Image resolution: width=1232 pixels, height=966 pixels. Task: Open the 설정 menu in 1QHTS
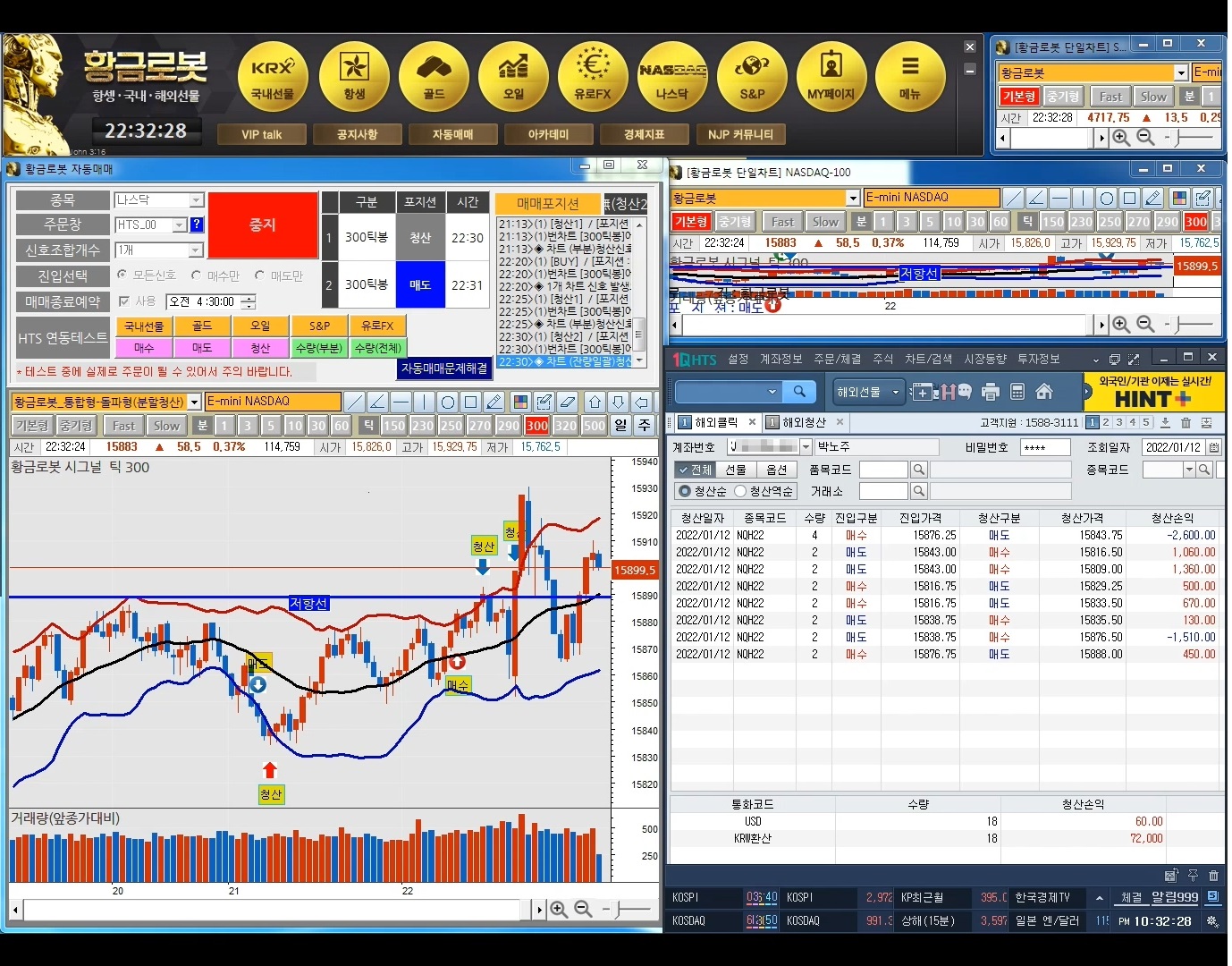pyautogui.click(x=738, y=359)
